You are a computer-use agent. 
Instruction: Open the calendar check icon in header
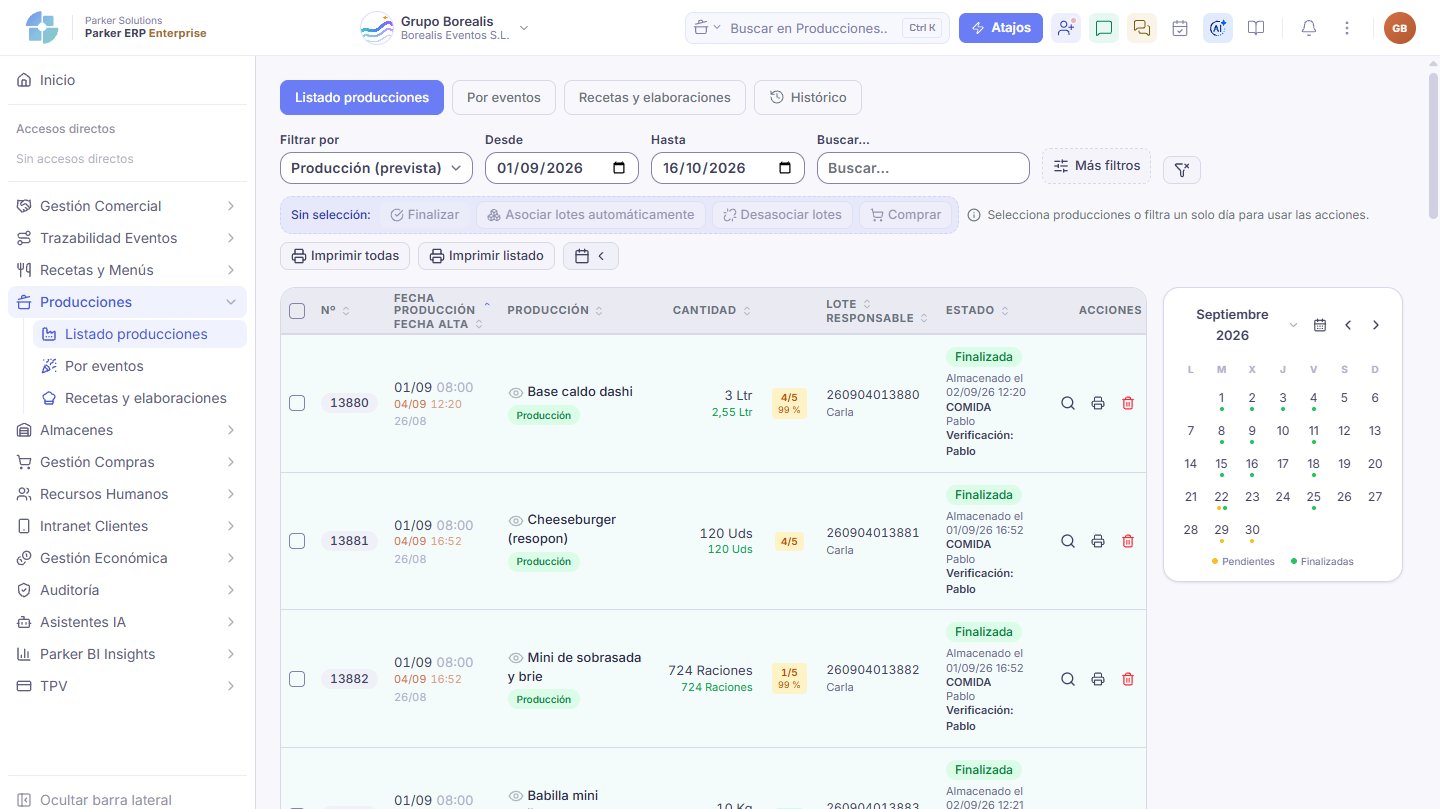1180,28
